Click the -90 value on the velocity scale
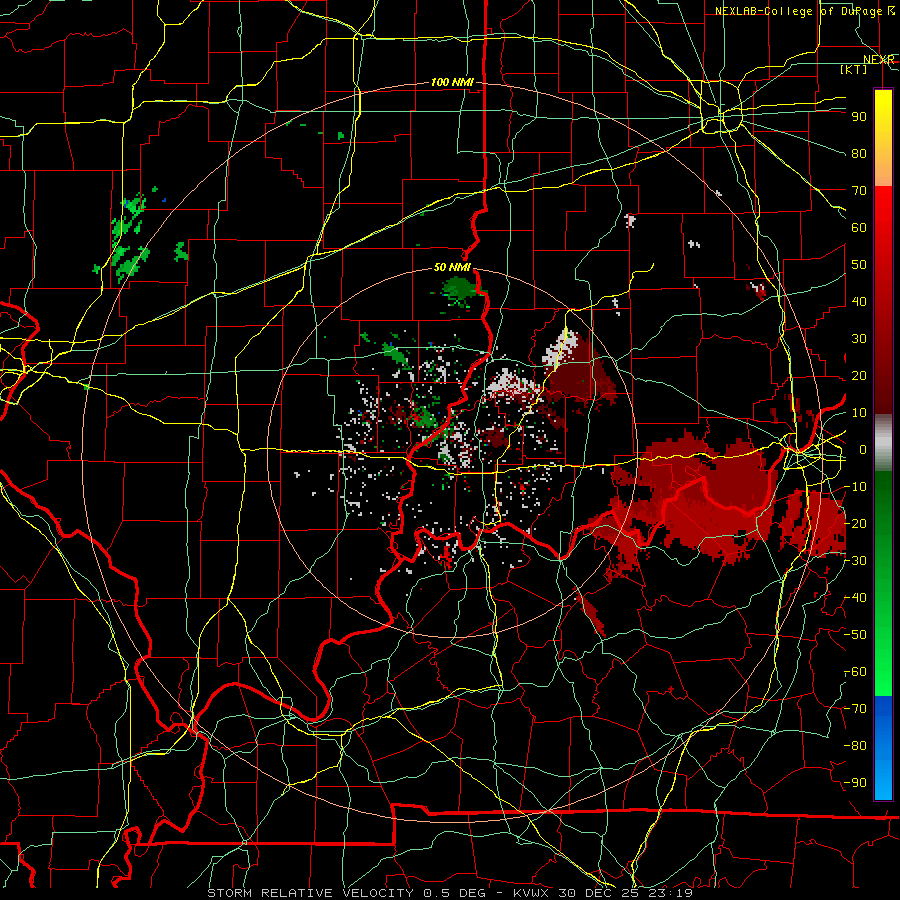Viewport: 900px width, 900px height. coord(856,783)
